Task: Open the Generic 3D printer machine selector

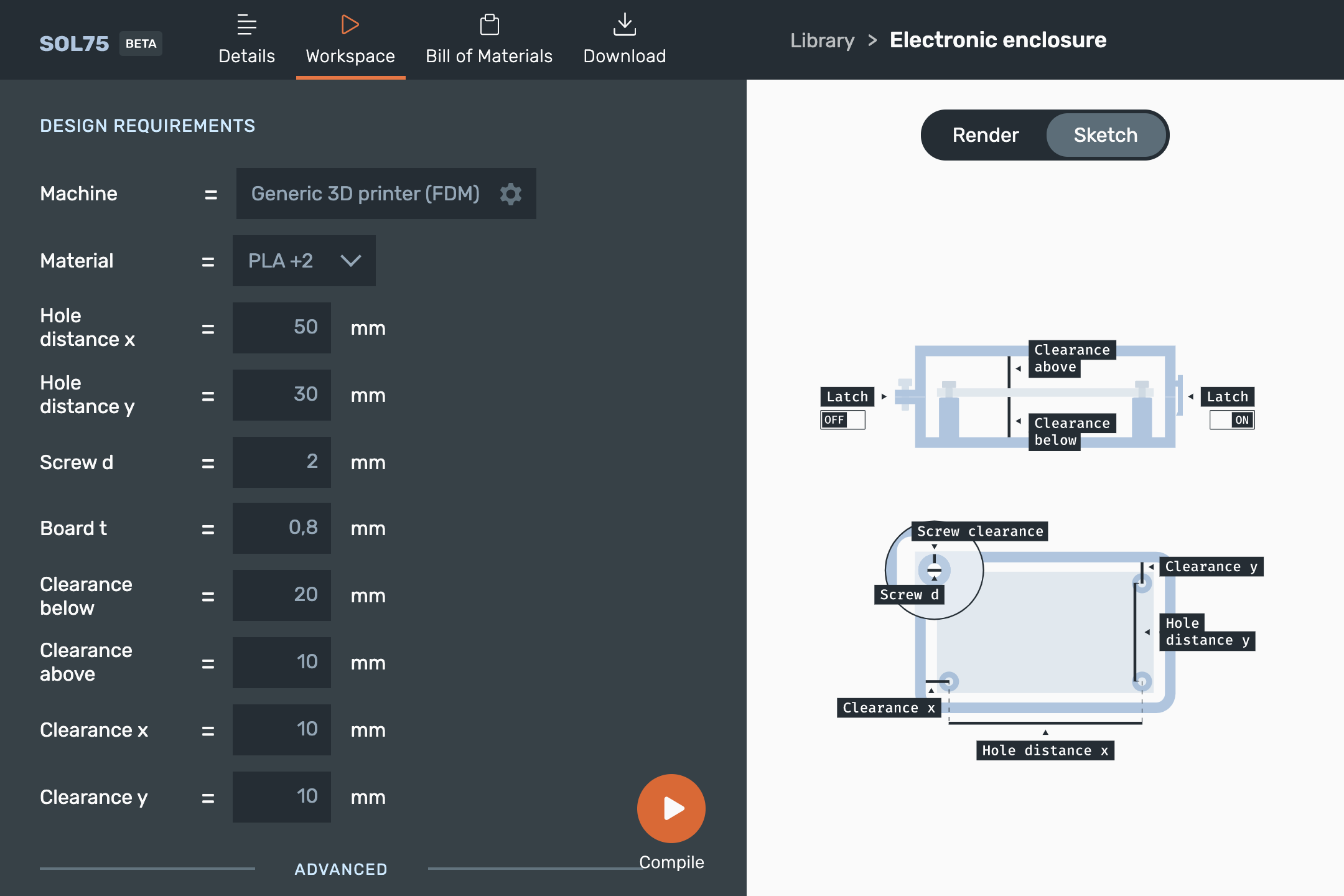Action: 386,194
